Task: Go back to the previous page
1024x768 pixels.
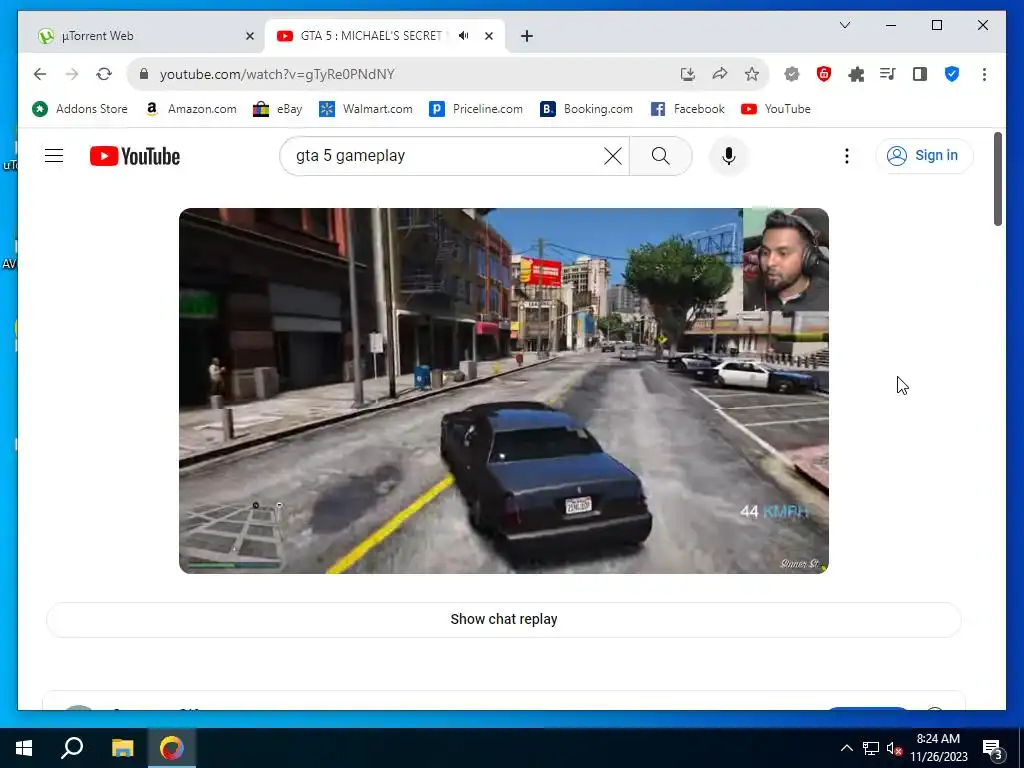Action: tap(40, 74)
